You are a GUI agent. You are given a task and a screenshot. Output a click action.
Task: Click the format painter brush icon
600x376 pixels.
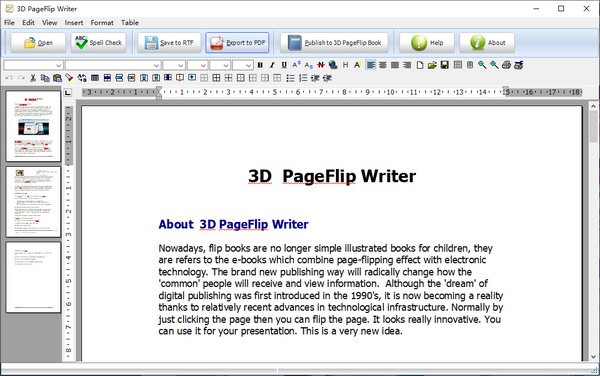69,78
